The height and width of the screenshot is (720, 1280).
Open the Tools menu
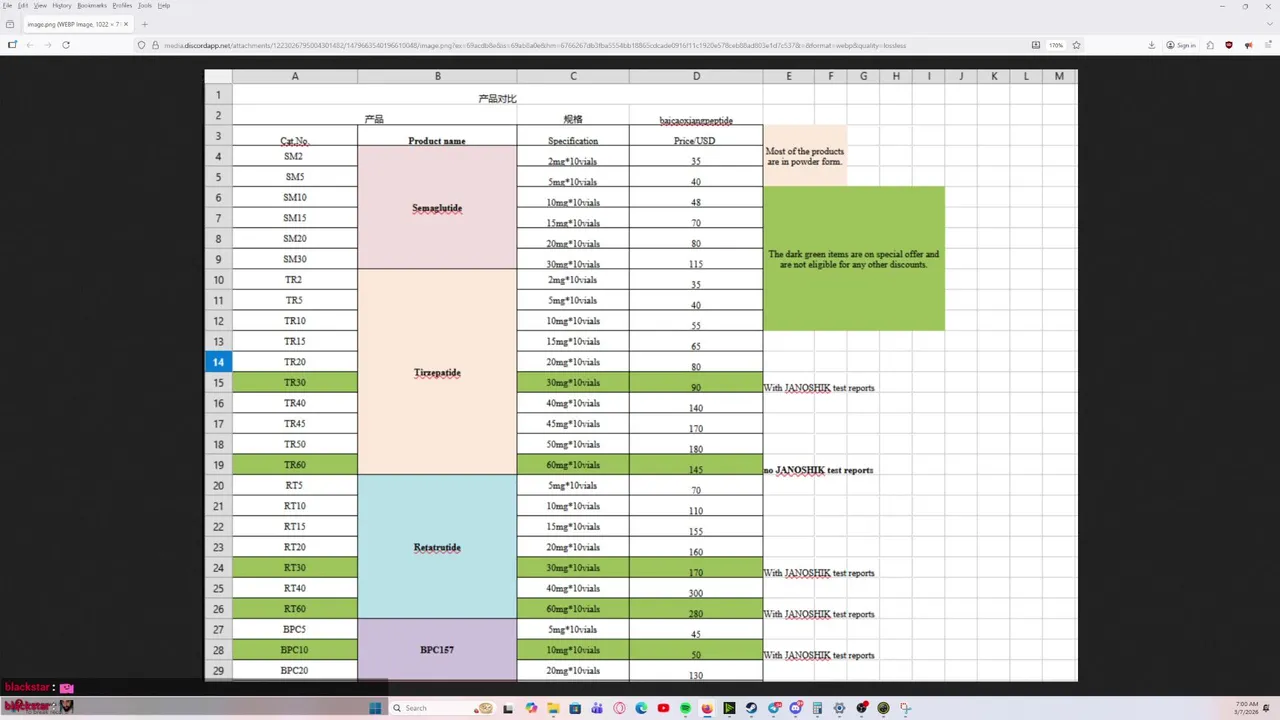[x=145, y=5]
